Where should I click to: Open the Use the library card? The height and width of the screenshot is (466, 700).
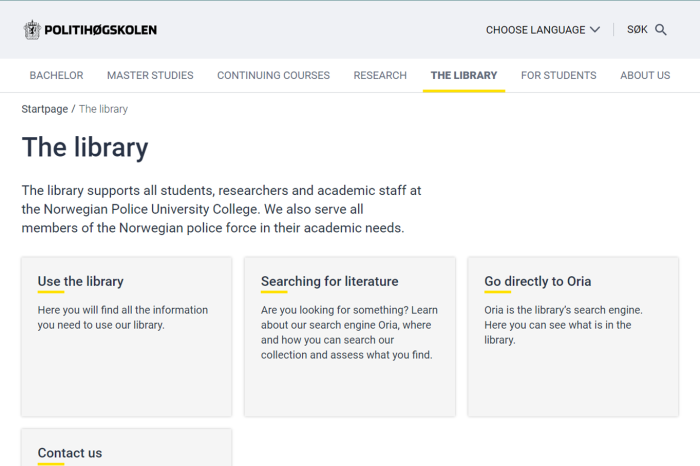pos(80,281)
